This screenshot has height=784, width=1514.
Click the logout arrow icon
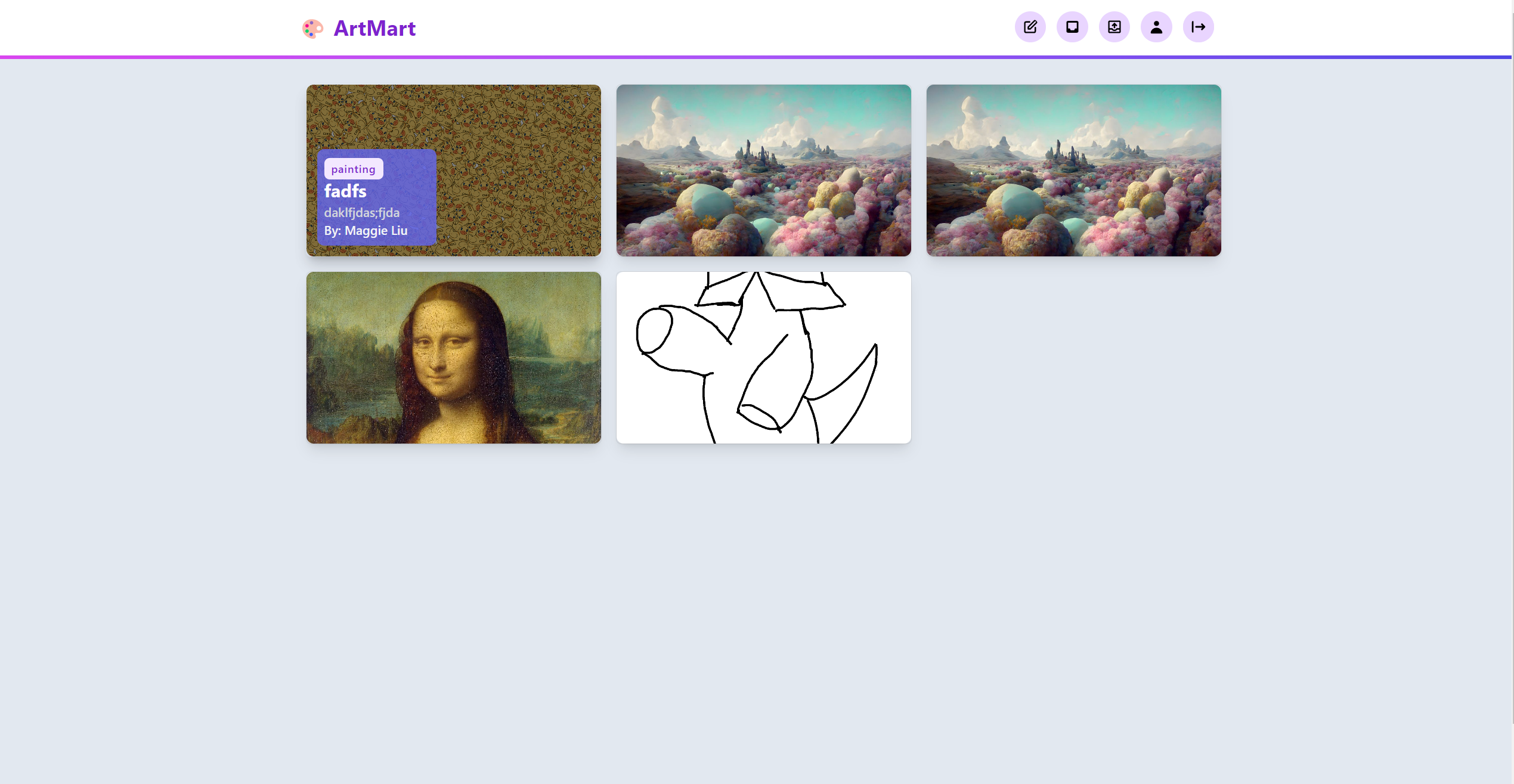click(x=1198, y=27)
